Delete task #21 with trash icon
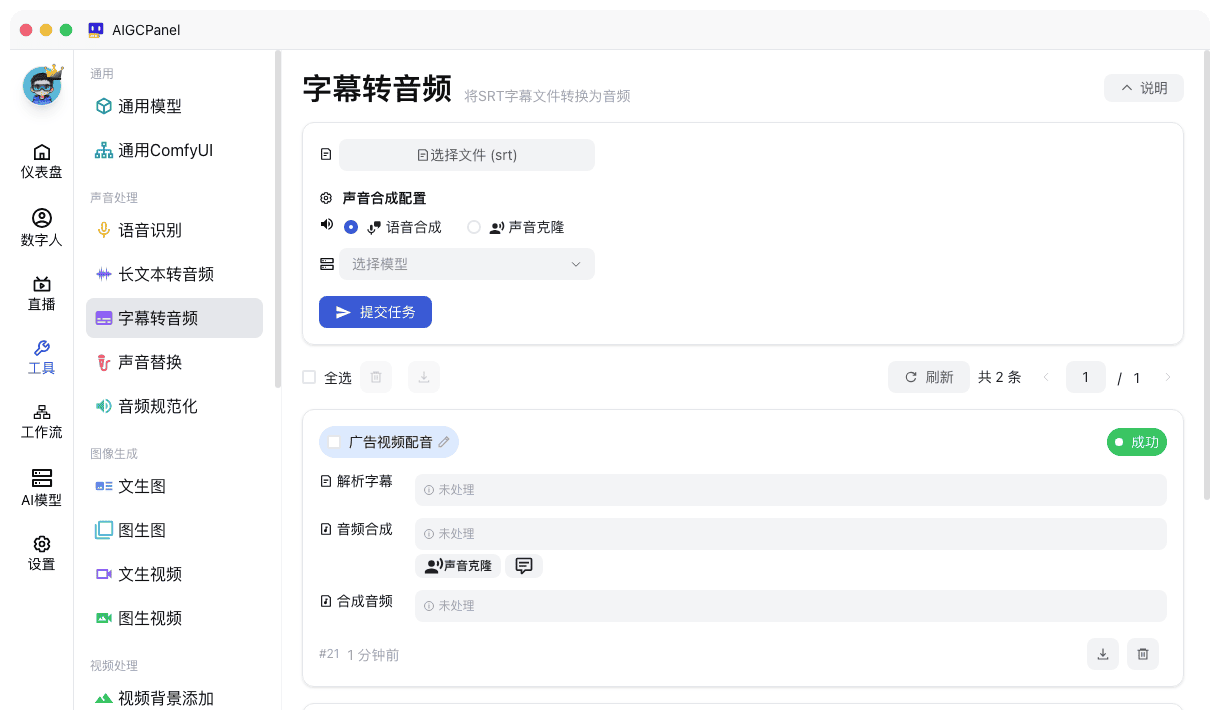This screenshot has height=720, width=1220. (x=1143, y=654)
